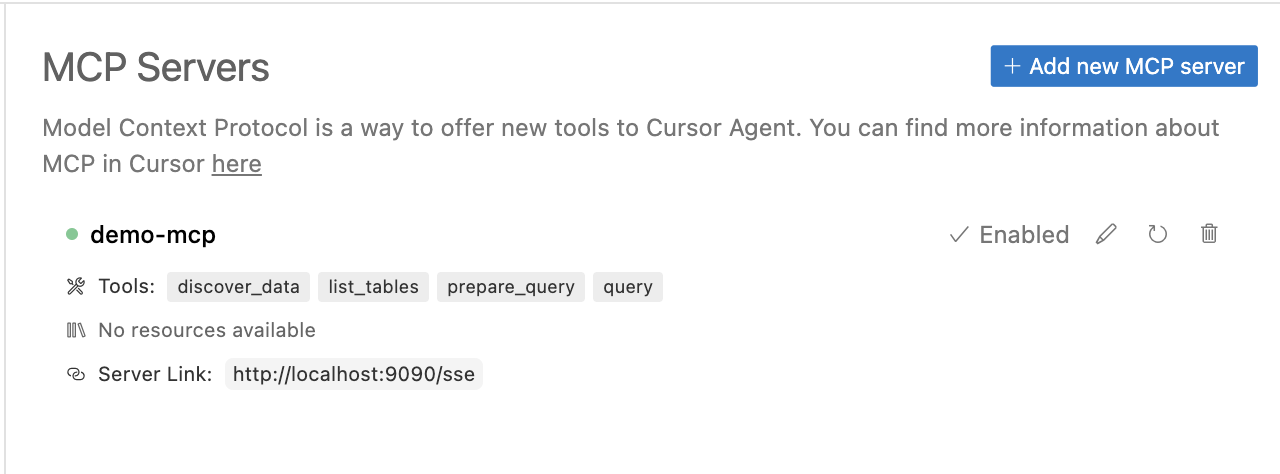Delete demo-mcp using the trash icon
The width and height of the screenshot is (1280, 474).
point(1209,235)
